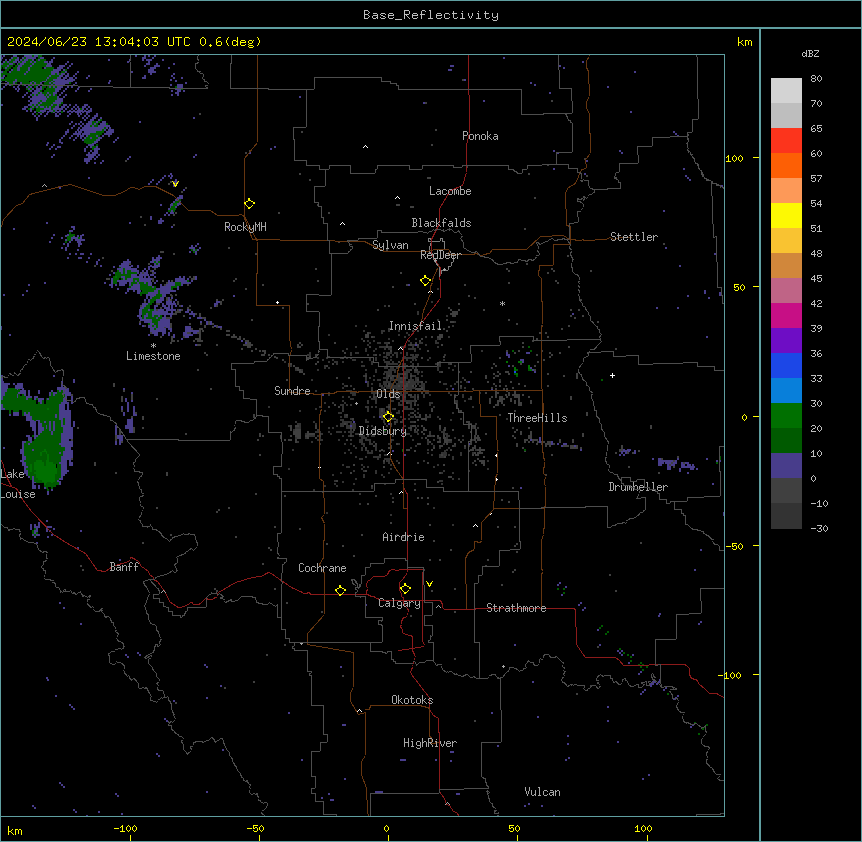The height and width of the screenshot is (842, 862).
Task: Click the RockyMH label
Action: tap(245, 227)
